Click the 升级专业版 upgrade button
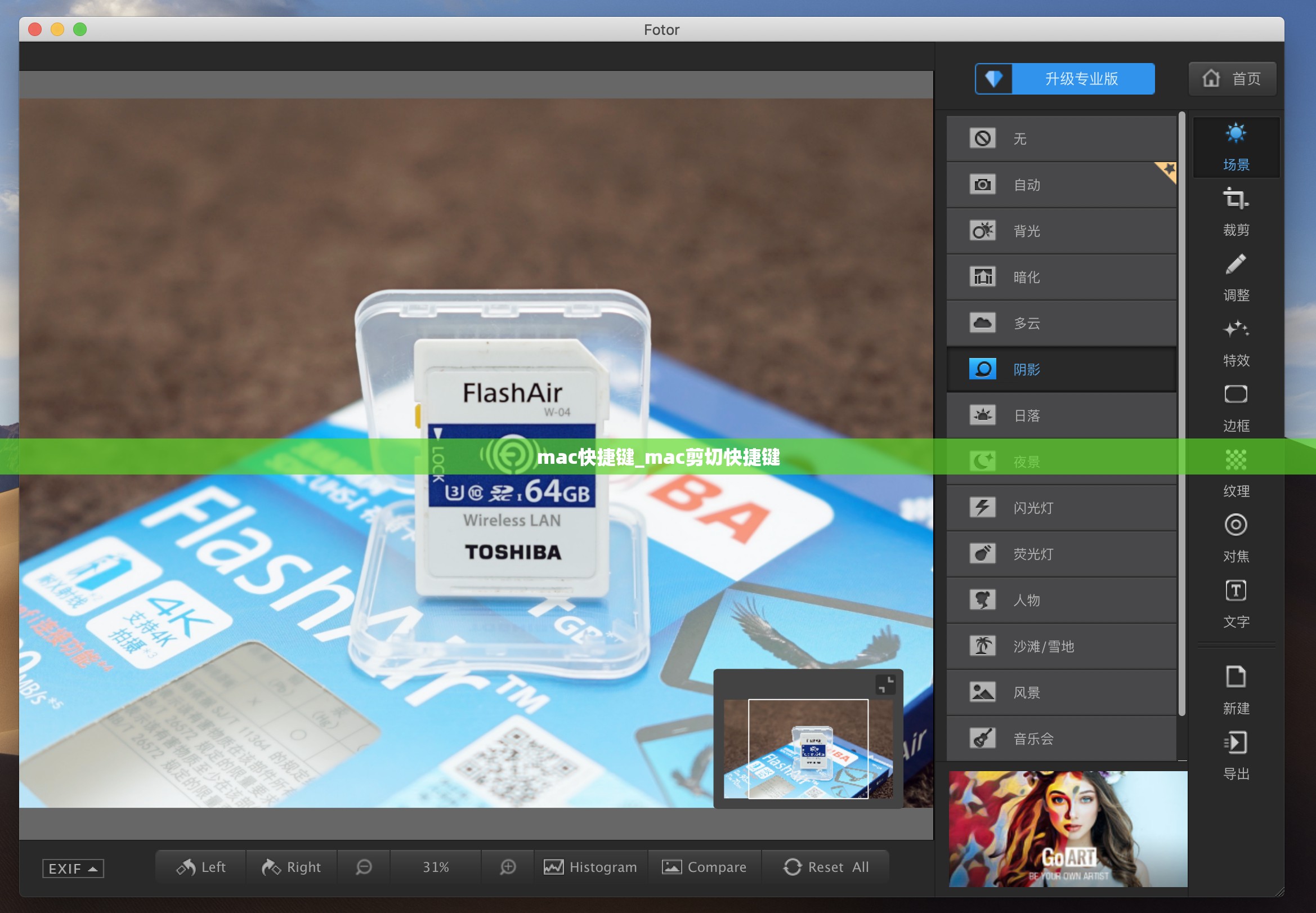 click(x=1062, y=78)
